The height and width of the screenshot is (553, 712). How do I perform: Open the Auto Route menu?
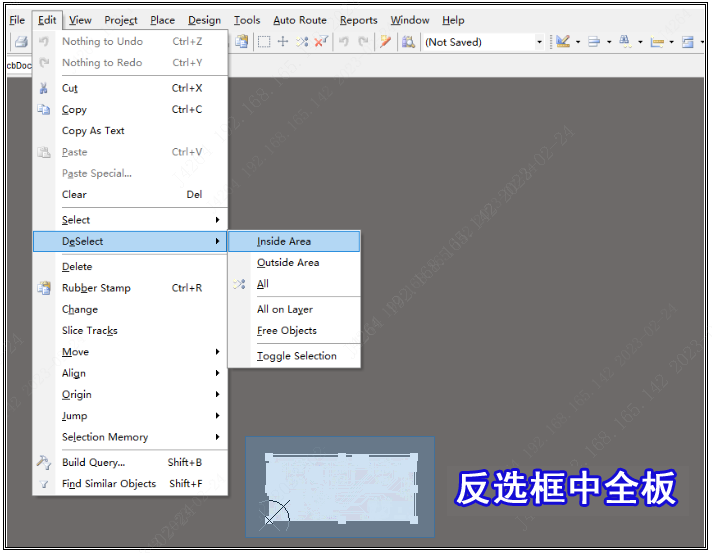tap(299, 20)
